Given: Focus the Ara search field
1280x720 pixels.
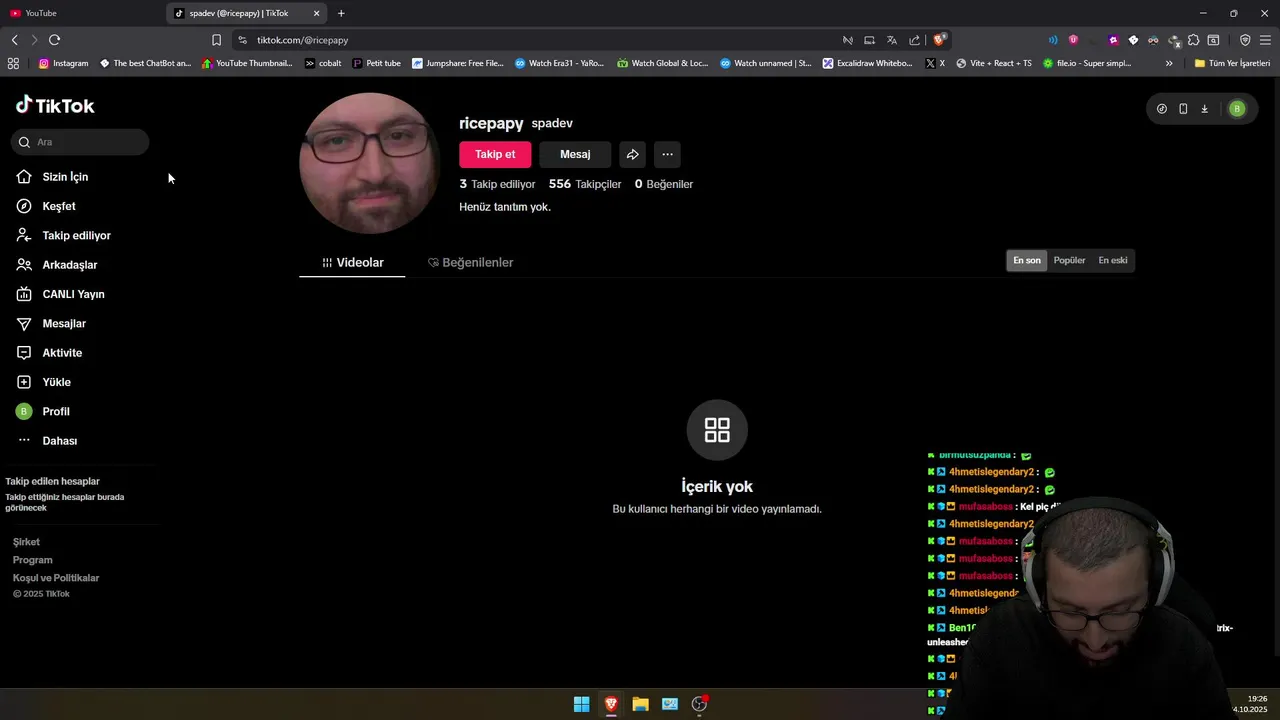Looking at the screenshot, I should [80, 142].
